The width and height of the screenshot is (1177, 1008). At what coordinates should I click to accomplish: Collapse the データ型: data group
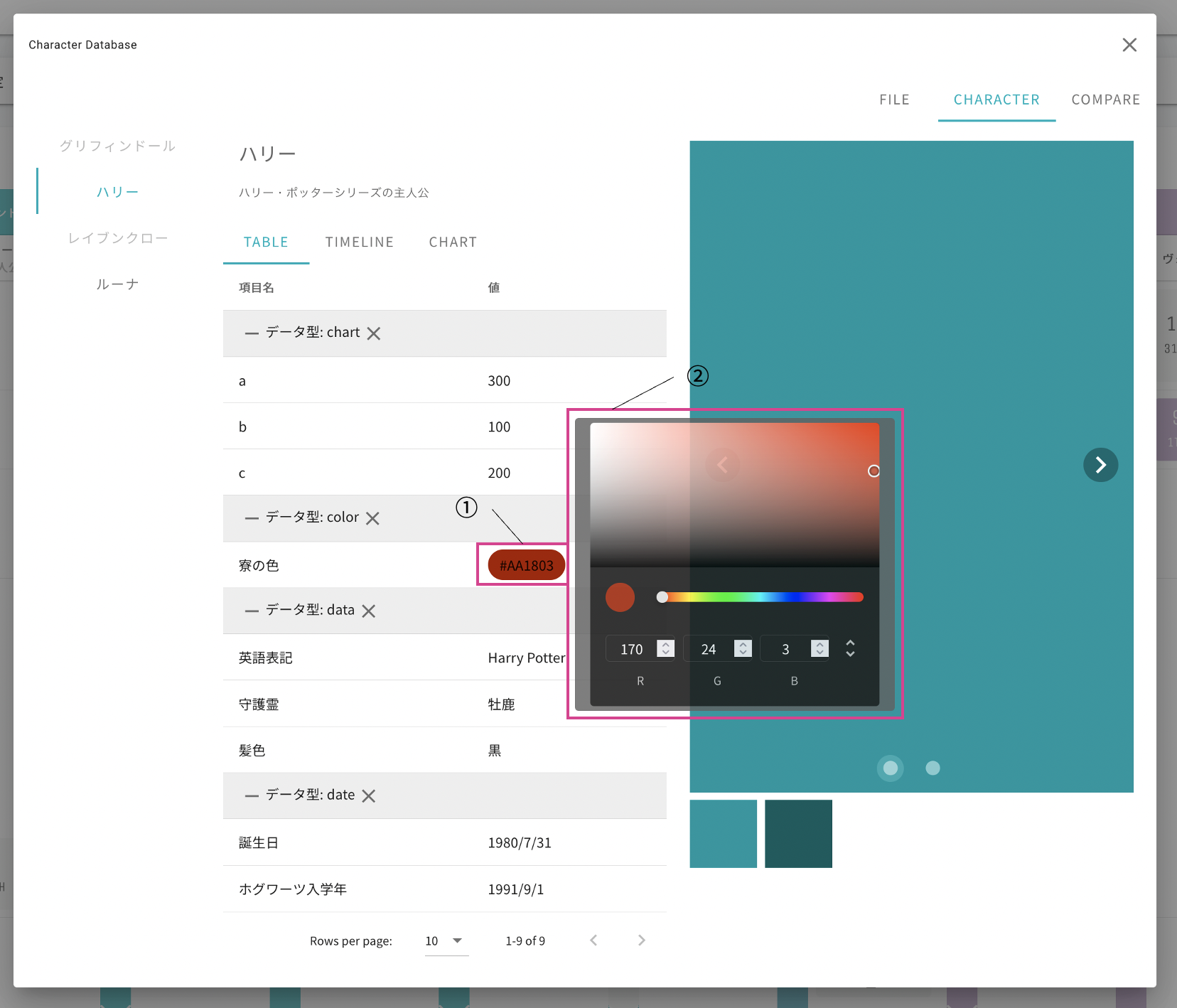(252, 611)
